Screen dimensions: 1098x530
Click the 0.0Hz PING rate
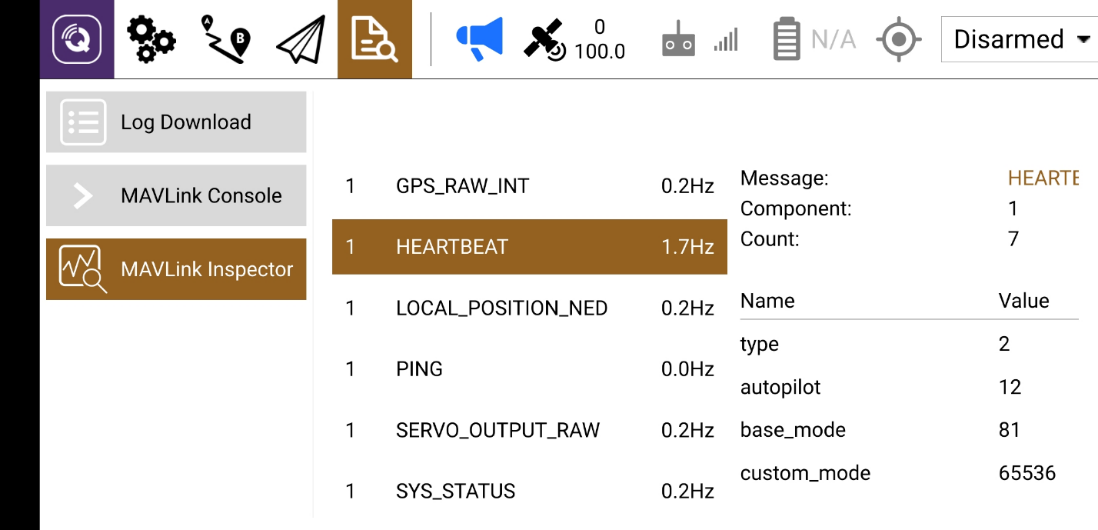pyautogui.click(x=687, y=369)
